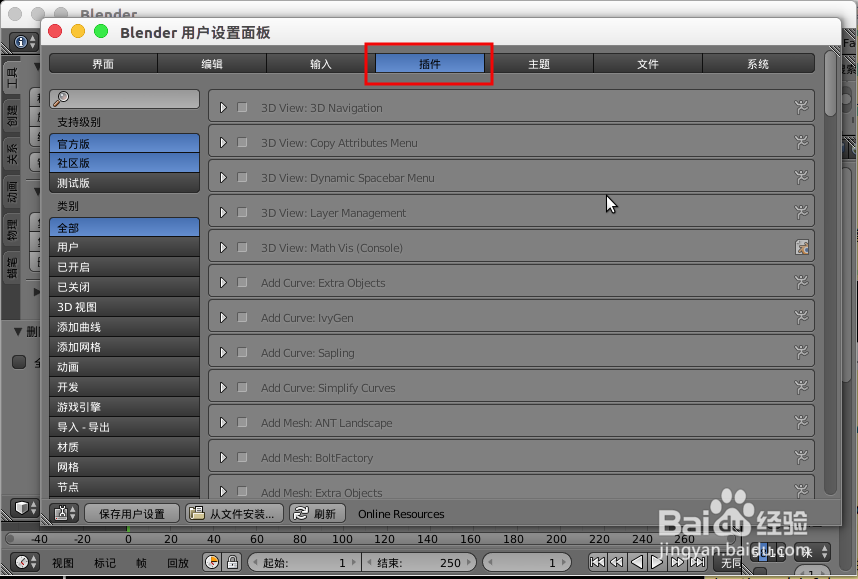
Task: Toggle the 测试版 support level filter
Action: tap(124, 183)
